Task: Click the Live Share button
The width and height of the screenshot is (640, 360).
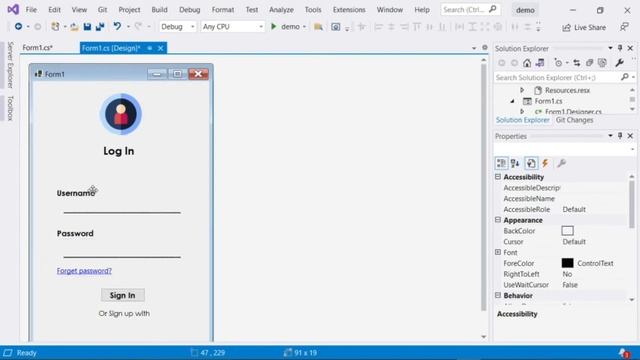Action: (x=584, y=27)
